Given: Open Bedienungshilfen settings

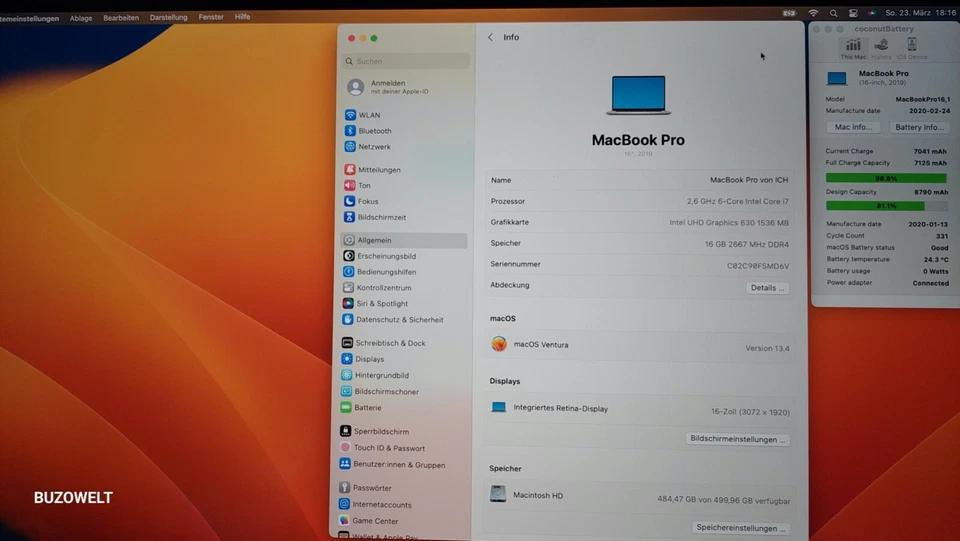Looking at the screenshot, I should 380,272.
